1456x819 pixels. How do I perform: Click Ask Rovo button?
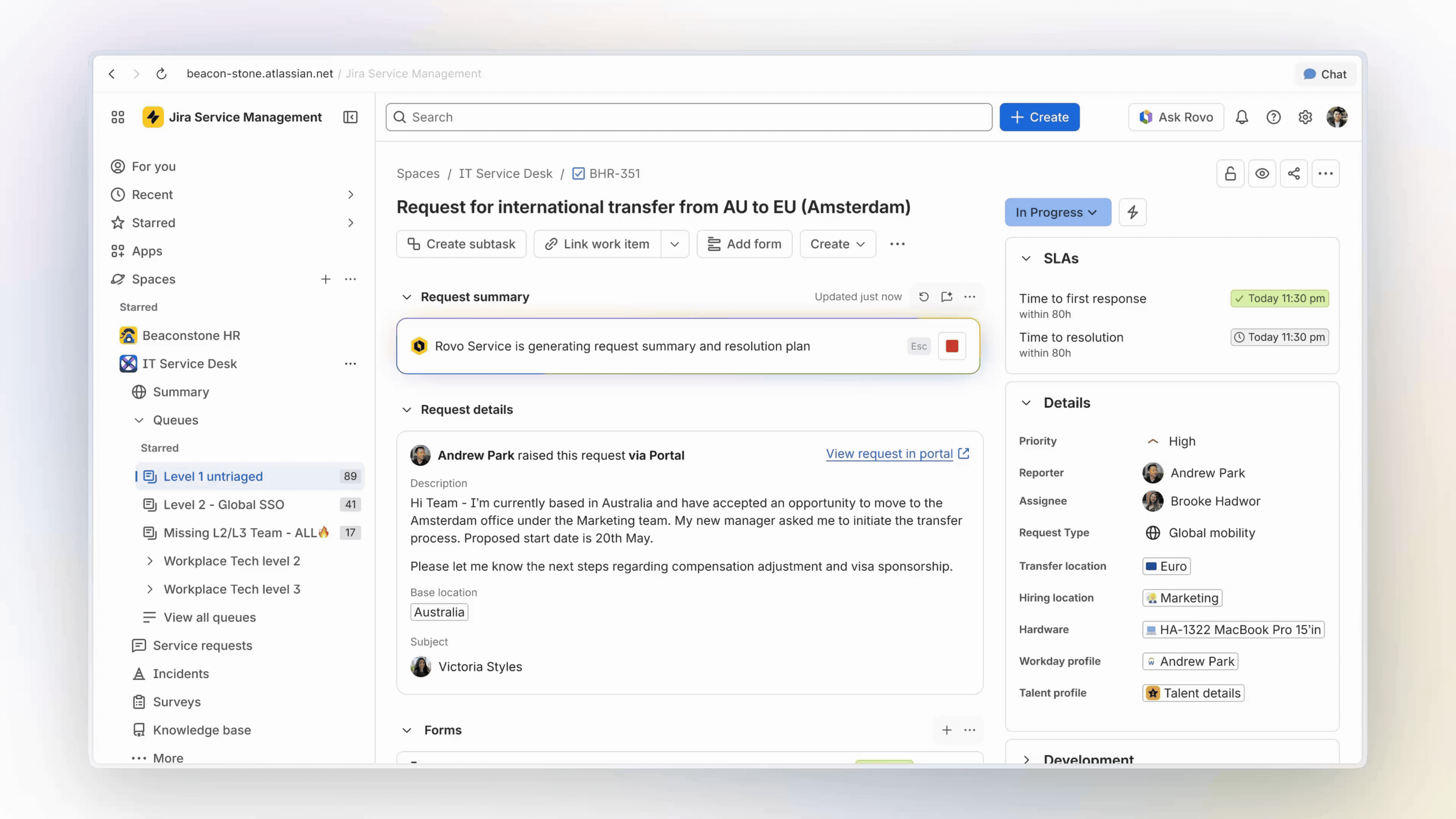coord(1176,117)
